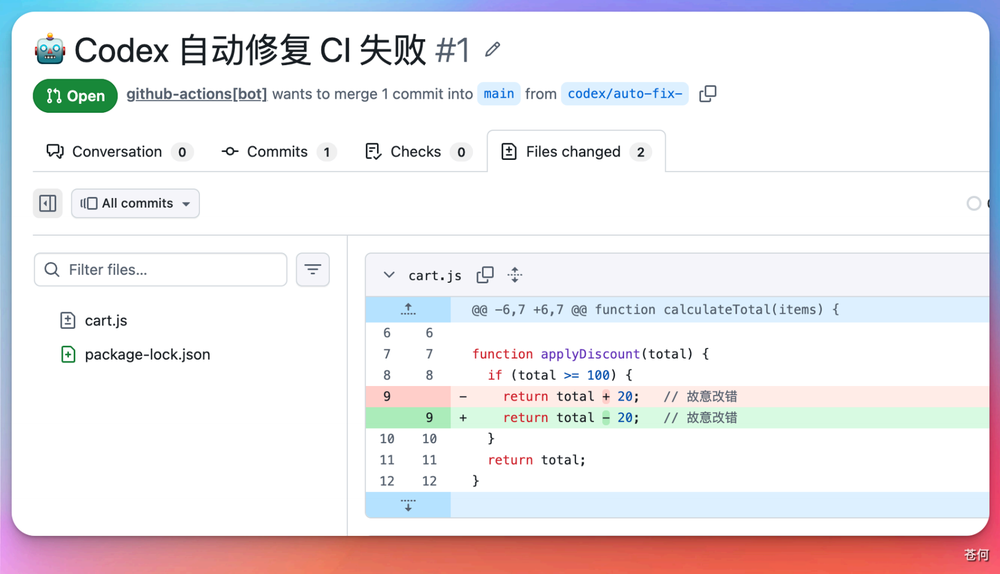
Task: Click the pencil icon to edit PR title
Action: tap(492, 49)
